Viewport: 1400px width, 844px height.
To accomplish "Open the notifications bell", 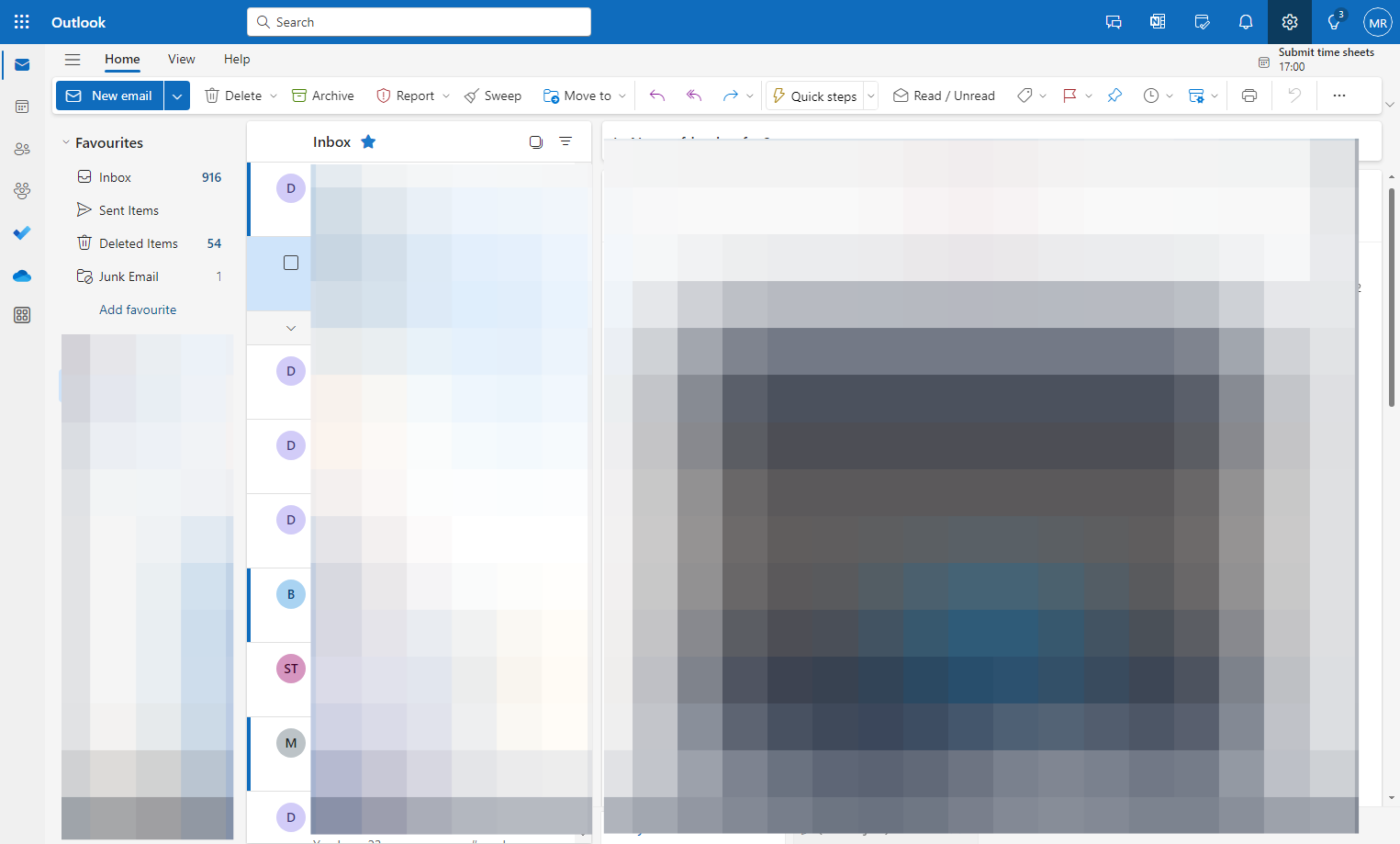I will [x=1246, y=22].
